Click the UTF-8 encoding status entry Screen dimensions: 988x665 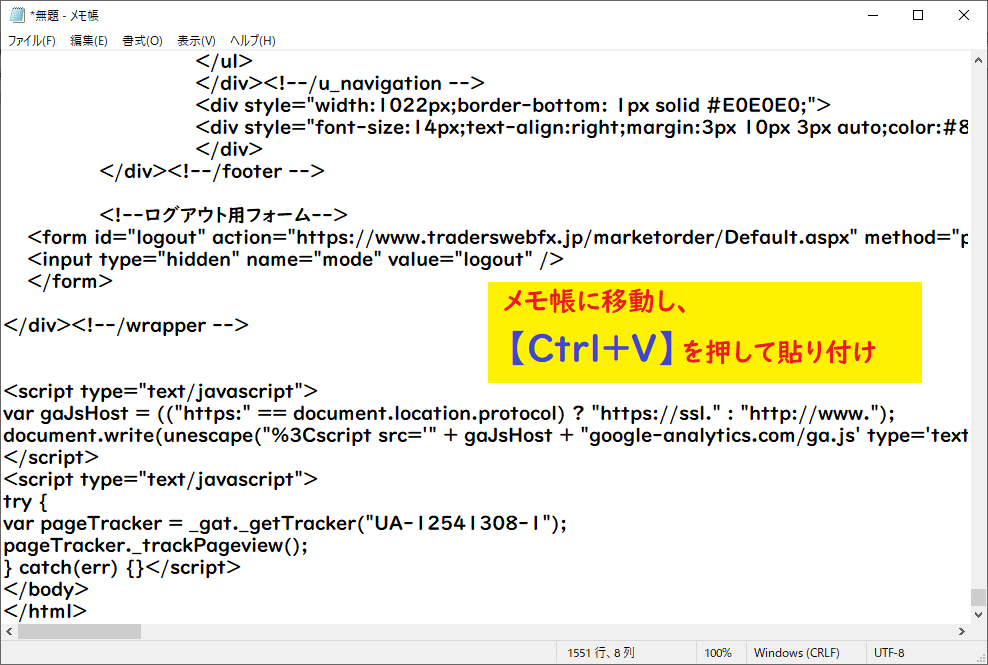coord(889,653)
